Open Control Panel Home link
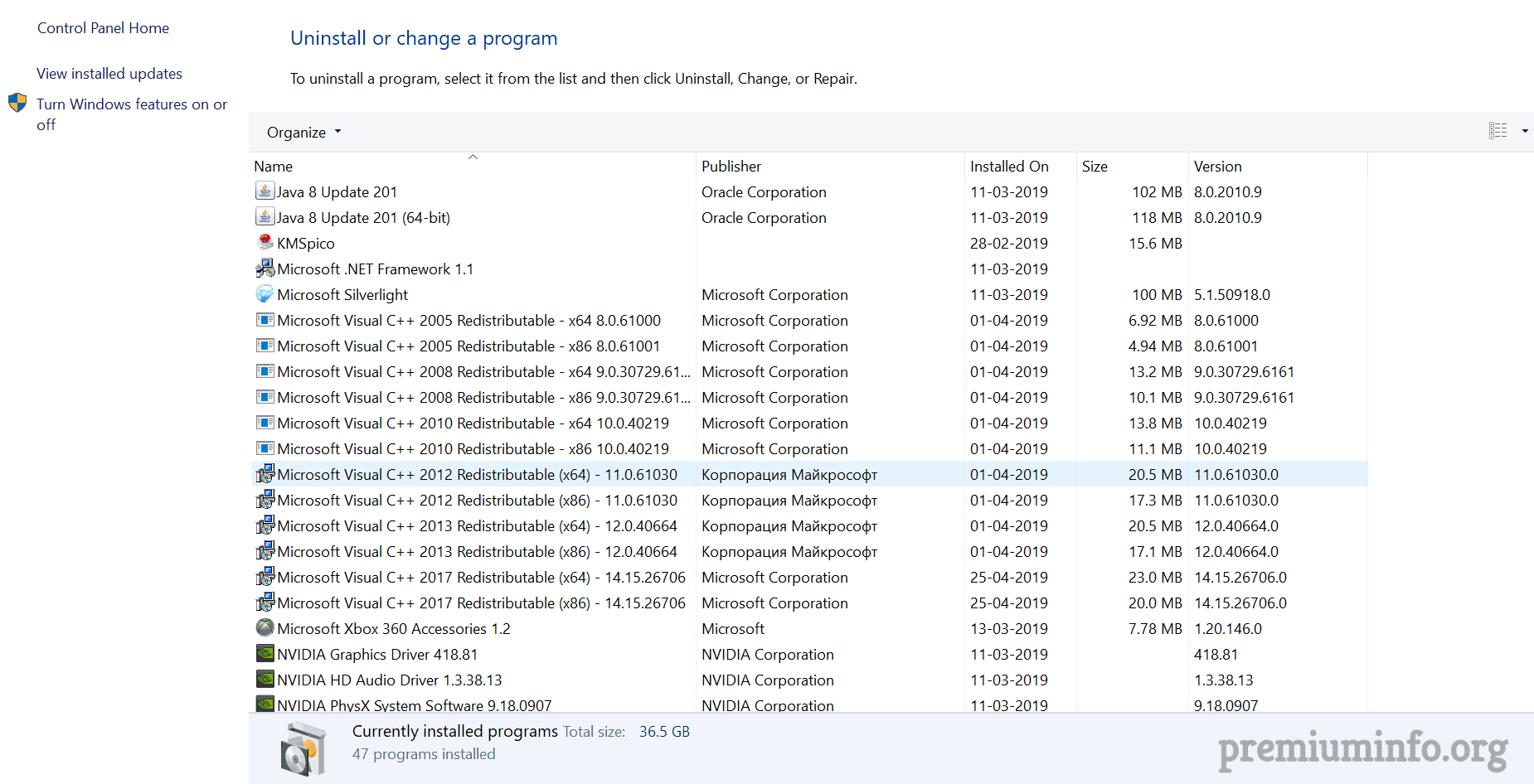 pyautogui.click(x=103, y=28)
